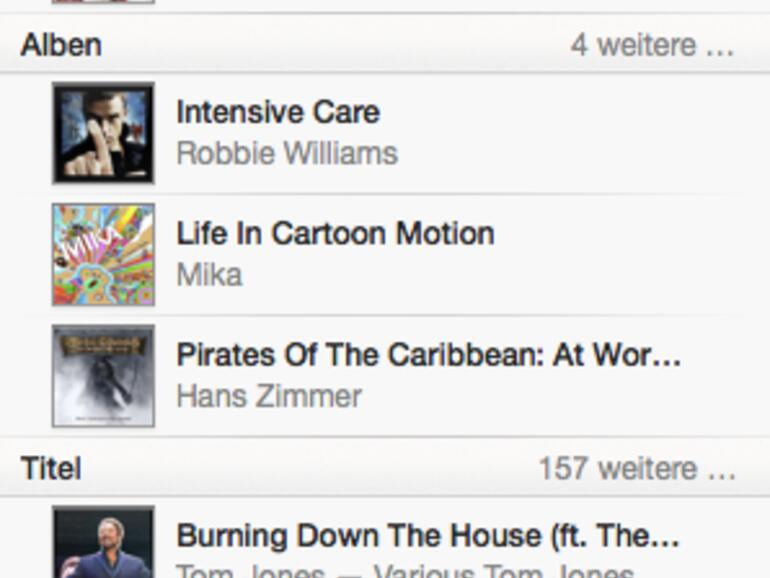Open the Intensive Care album cover thumbnail
The width and height of the screenshot is (770, 578).
pos(103,133)
